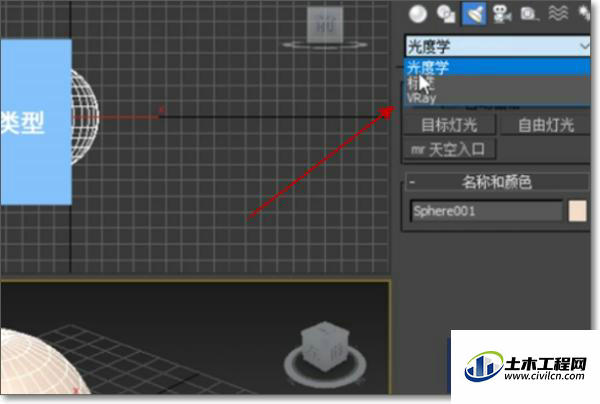Select the Shapes category icon
This screenshot has width=600, height=404.
click(446, 14)
